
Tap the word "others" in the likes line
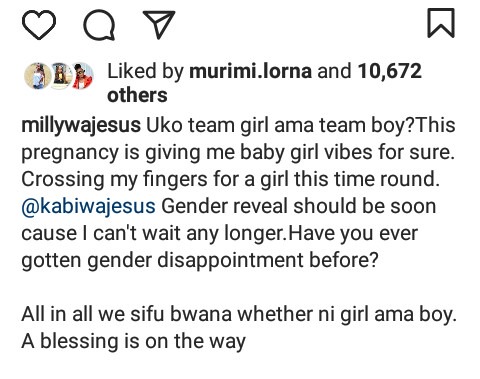[137, 95]
